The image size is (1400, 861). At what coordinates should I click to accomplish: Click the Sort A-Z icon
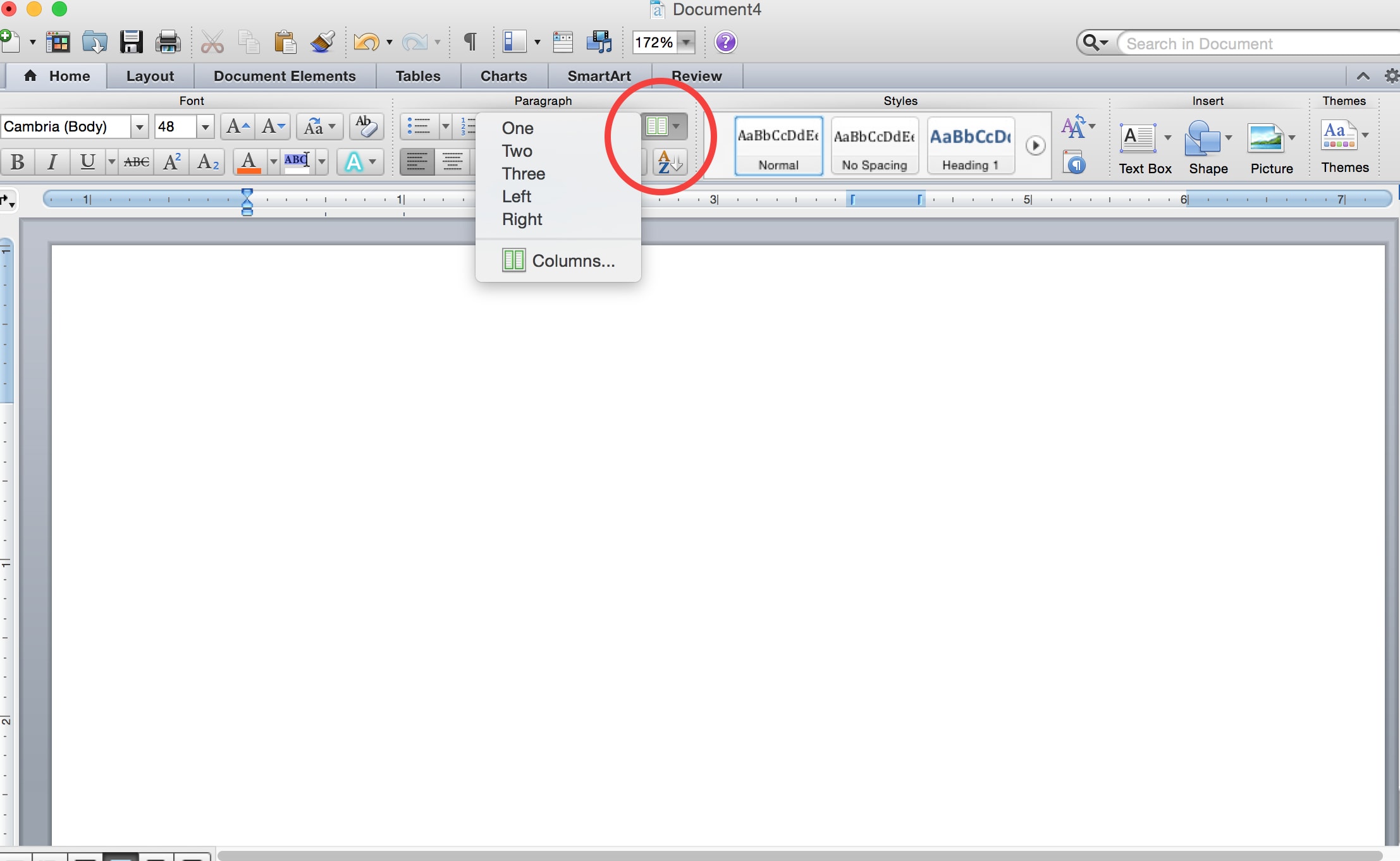[670, 162]
